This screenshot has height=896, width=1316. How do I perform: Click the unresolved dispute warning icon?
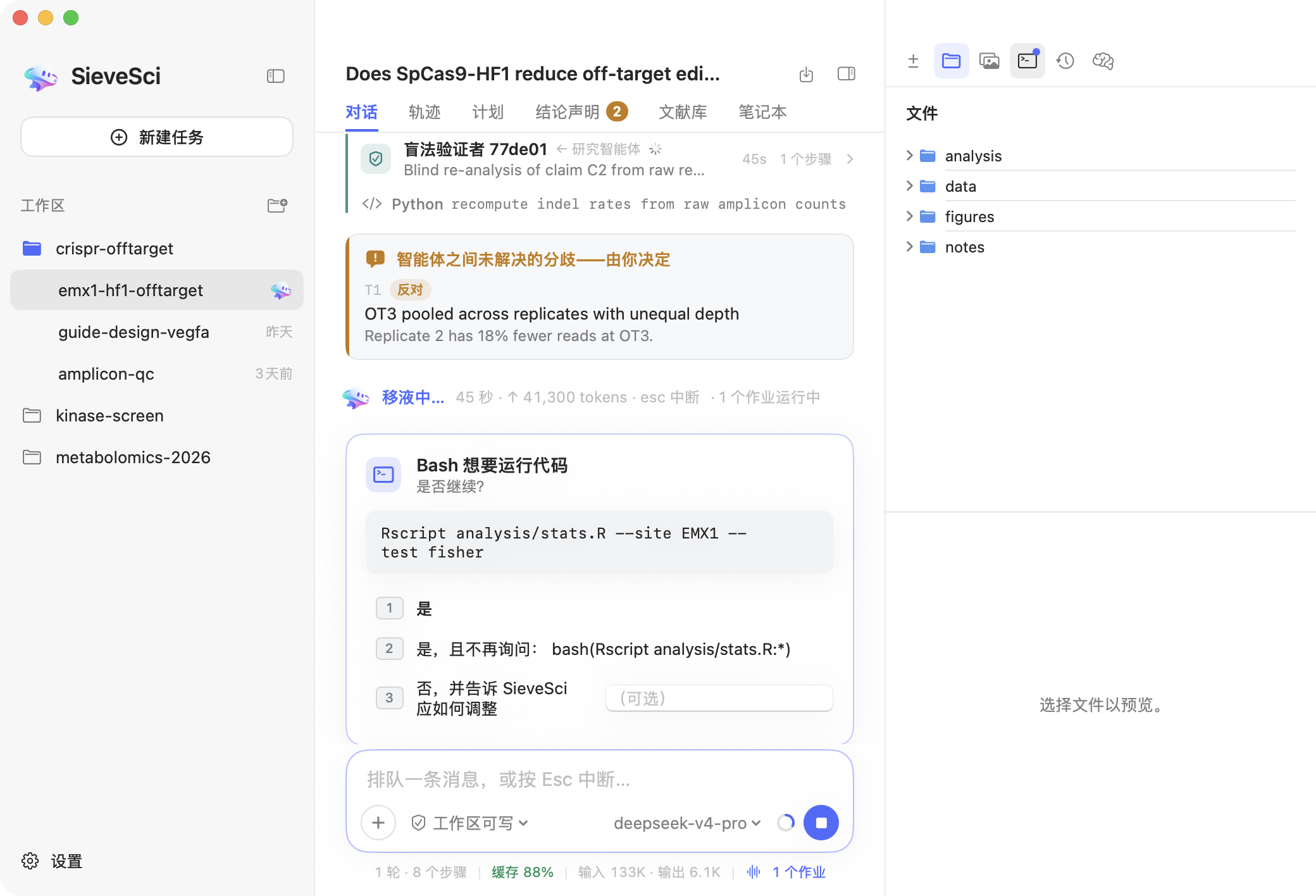tap(375, 259)
